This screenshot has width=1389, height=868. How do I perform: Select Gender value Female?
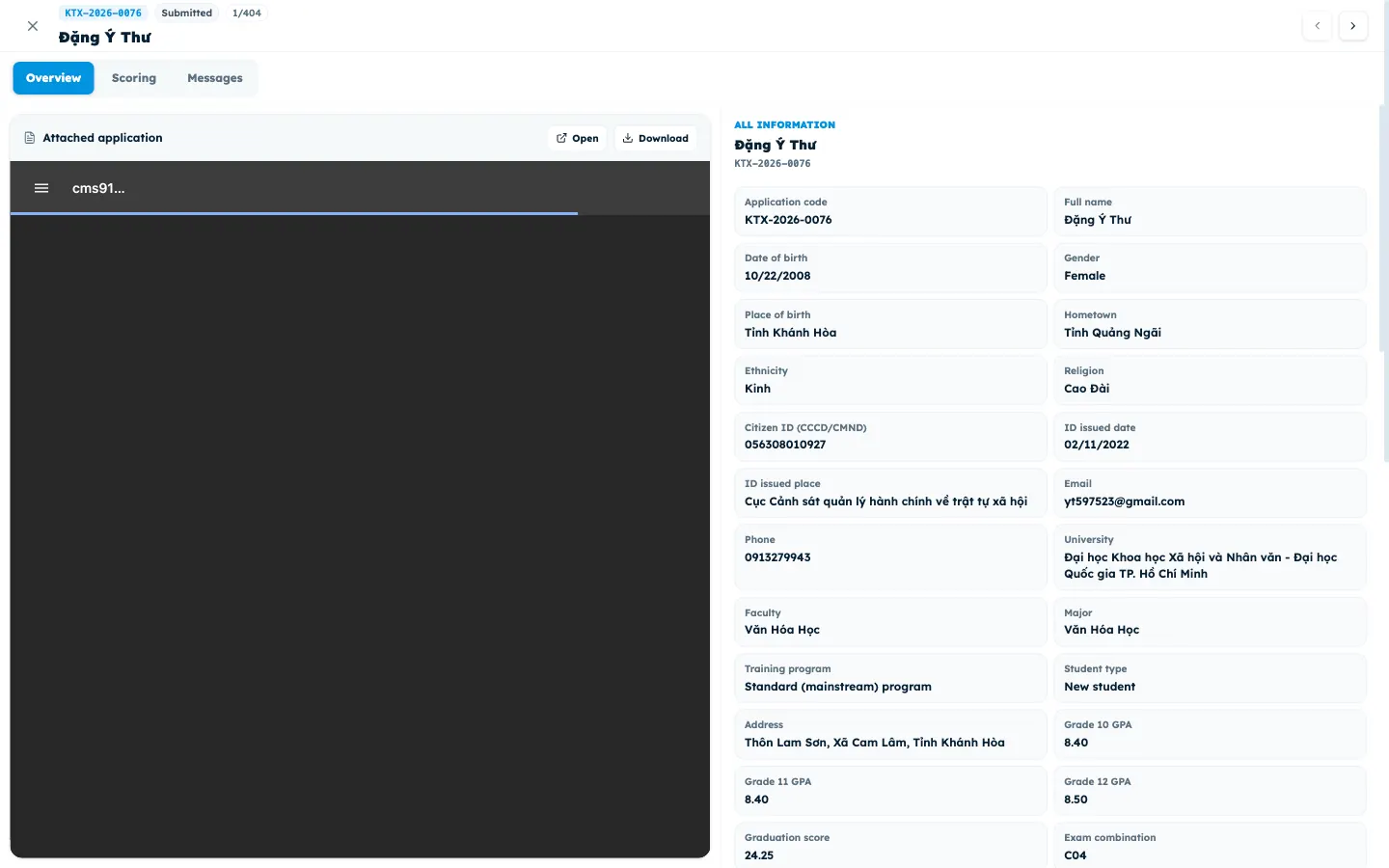[1084, 276]
